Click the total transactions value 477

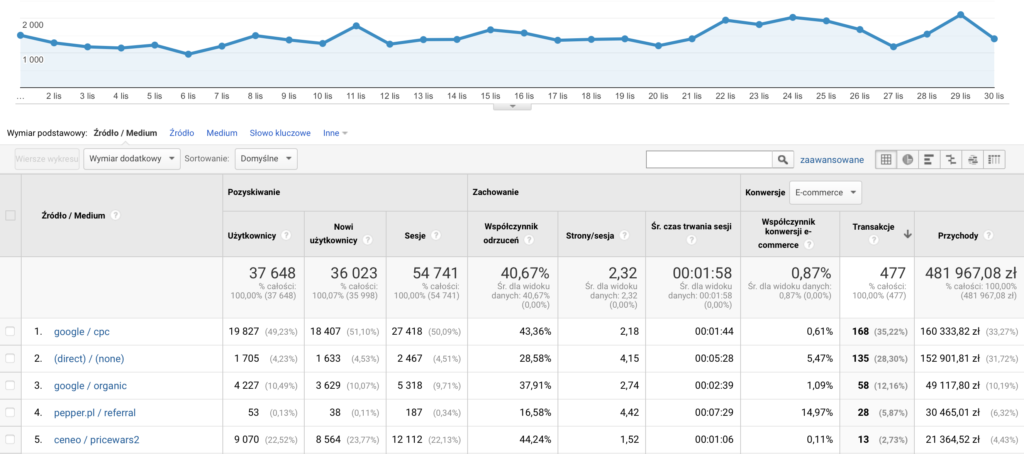click(893, 273)
